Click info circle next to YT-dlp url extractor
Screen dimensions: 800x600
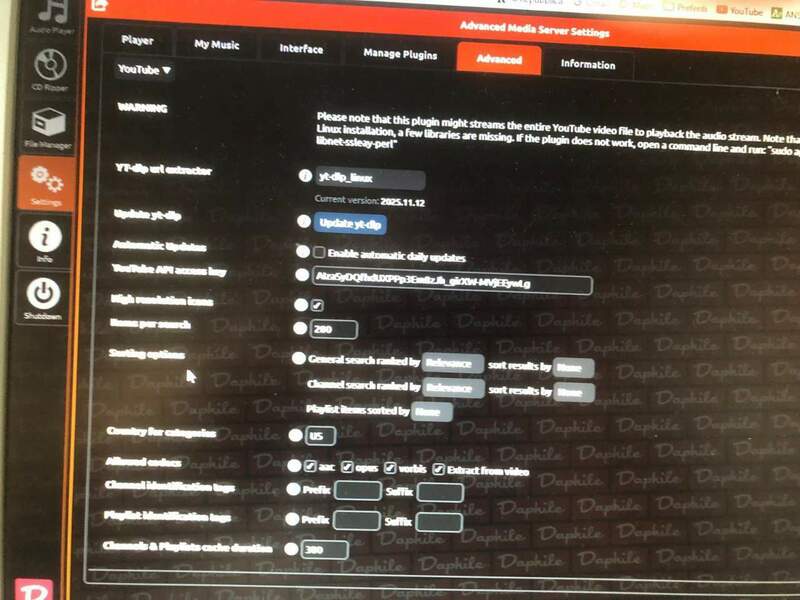point(305,176)
